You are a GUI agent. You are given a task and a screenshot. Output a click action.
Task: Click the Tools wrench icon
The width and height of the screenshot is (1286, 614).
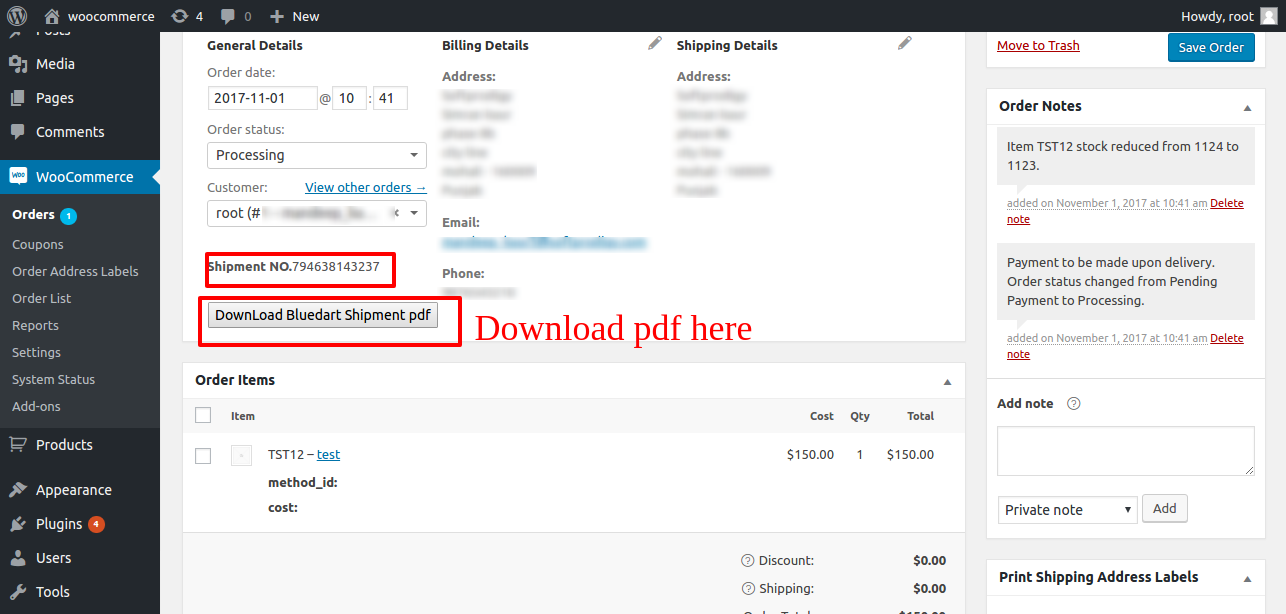coord(18,592)
